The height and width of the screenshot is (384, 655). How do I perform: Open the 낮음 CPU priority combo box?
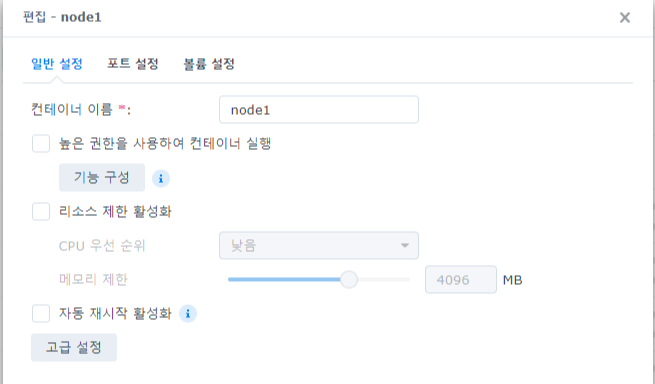tap(319, 245)
